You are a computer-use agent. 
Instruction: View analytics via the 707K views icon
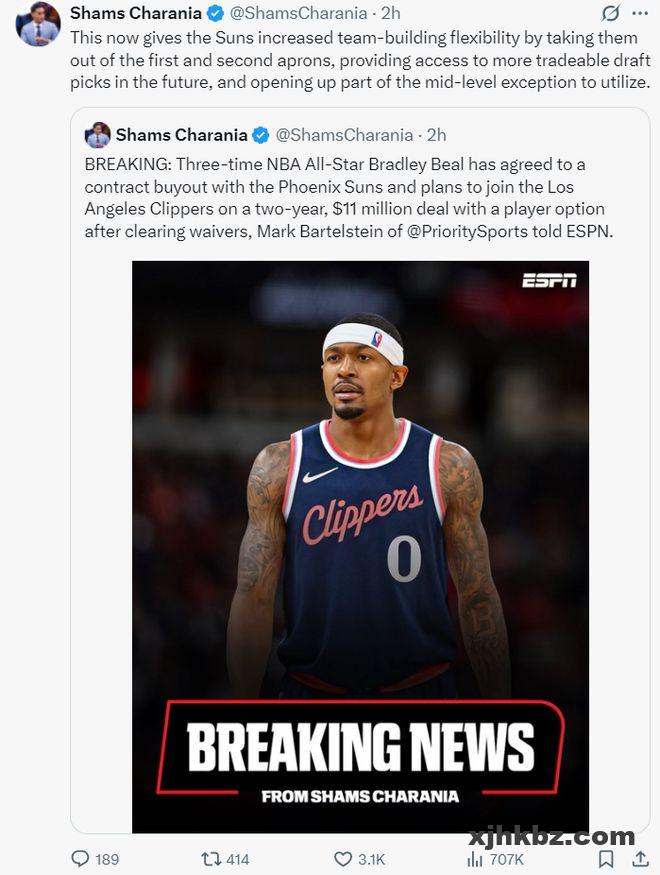474,858
